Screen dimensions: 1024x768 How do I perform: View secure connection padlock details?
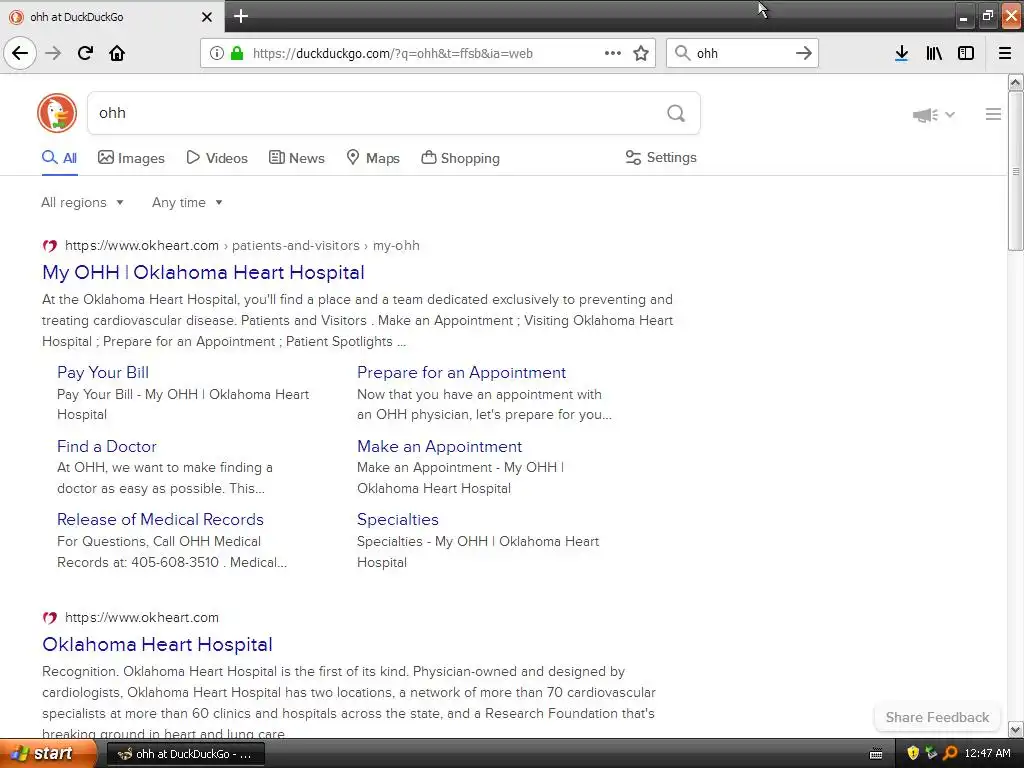point(236,53)
